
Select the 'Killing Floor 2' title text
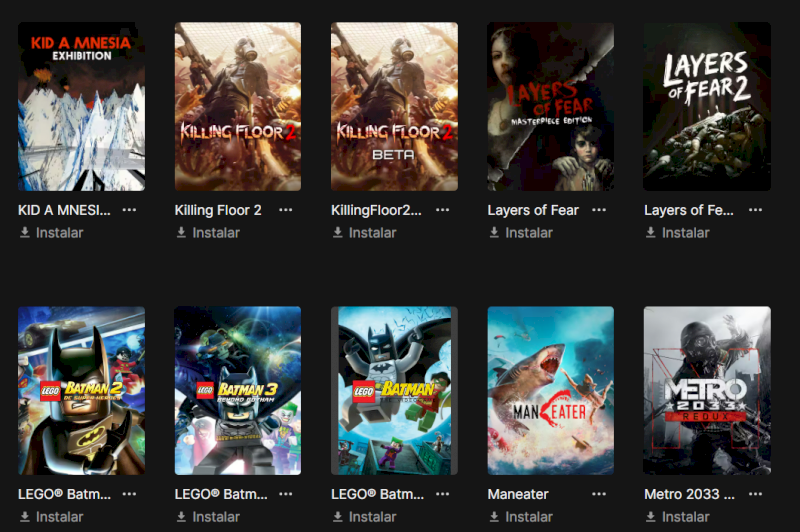[x=218, y=210]
